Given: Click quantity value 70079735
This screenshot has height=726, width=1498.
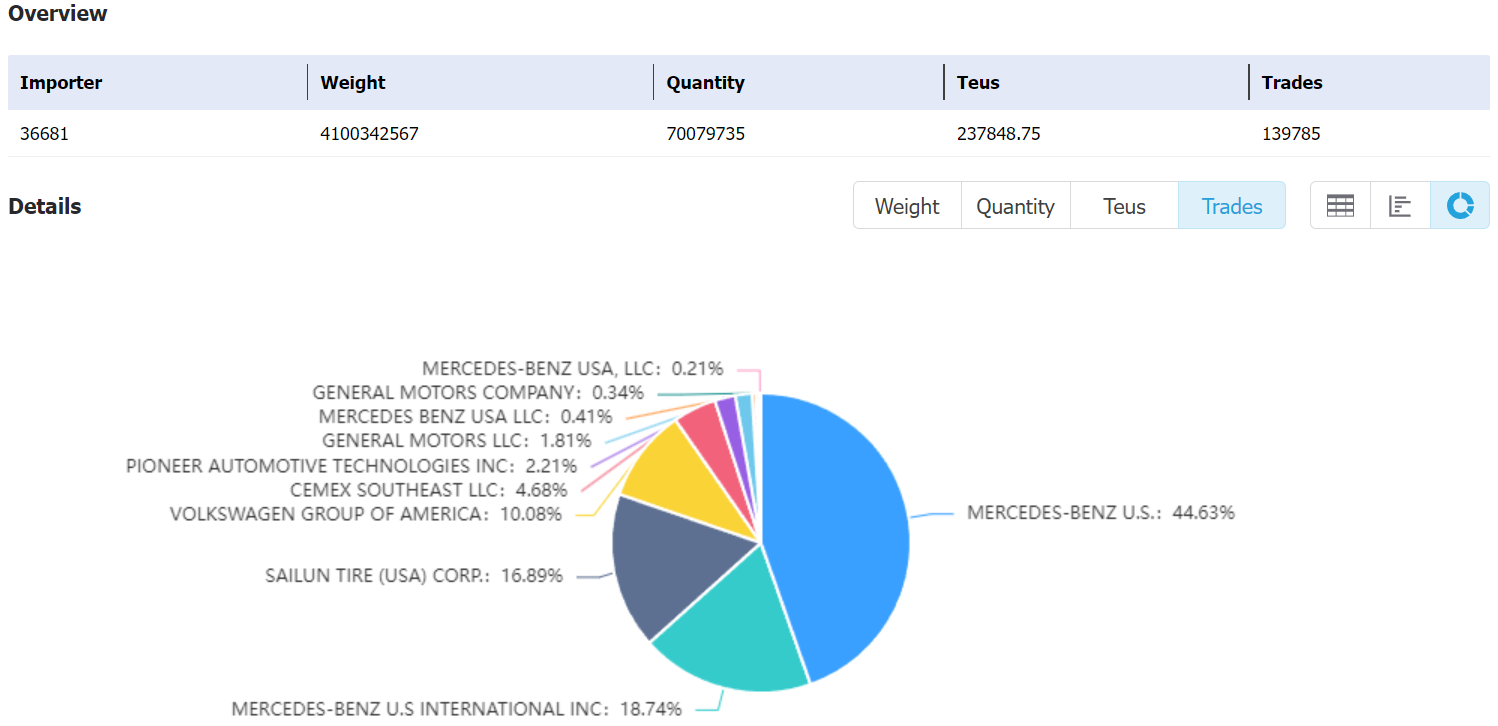Looking at the screenshot, I should point(705,133).
